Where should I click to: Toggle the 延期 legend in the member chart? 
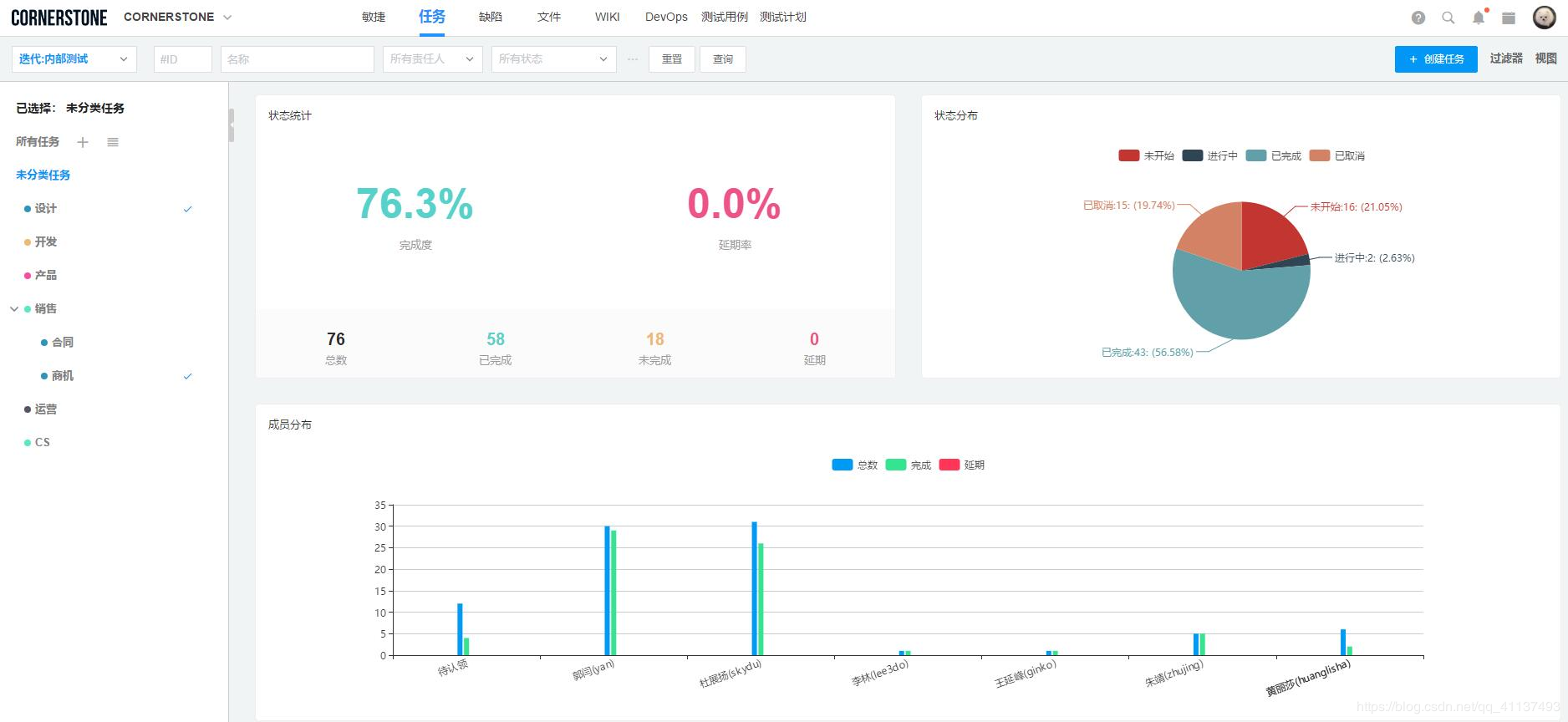pos(962,465)
